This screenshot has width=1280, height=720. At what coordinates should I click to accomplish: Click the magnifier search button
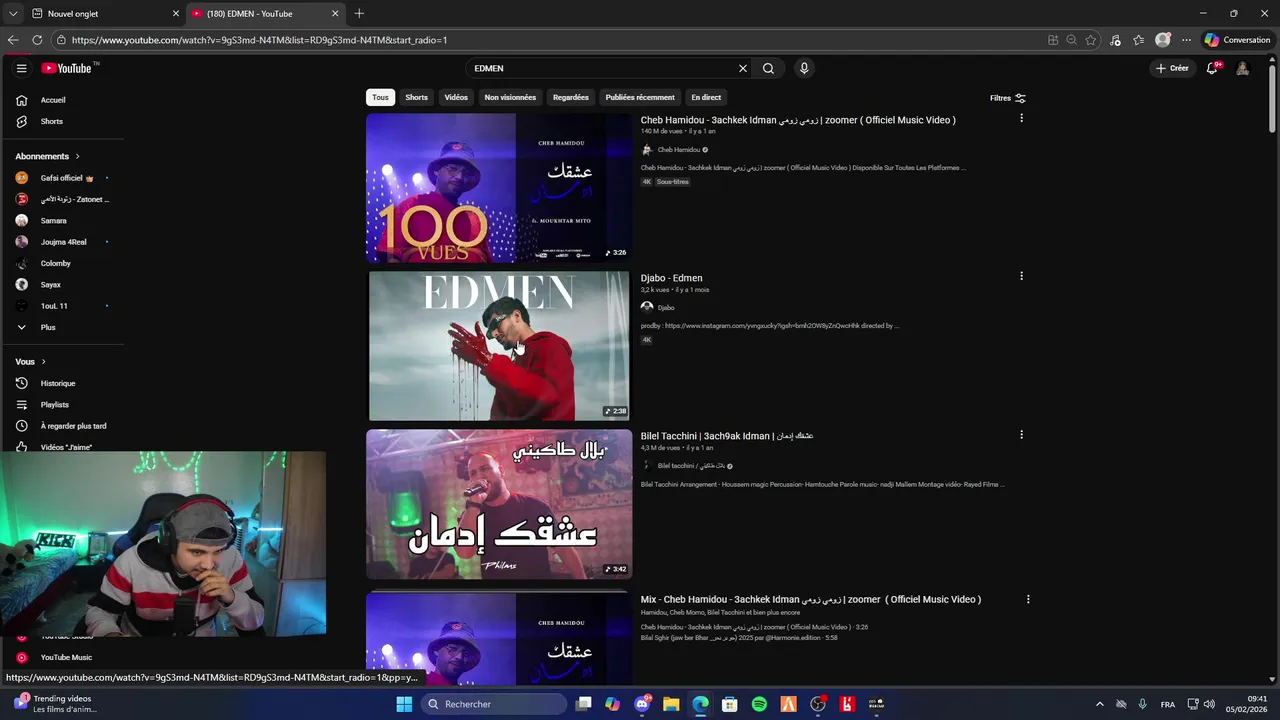tap(768, 68)
